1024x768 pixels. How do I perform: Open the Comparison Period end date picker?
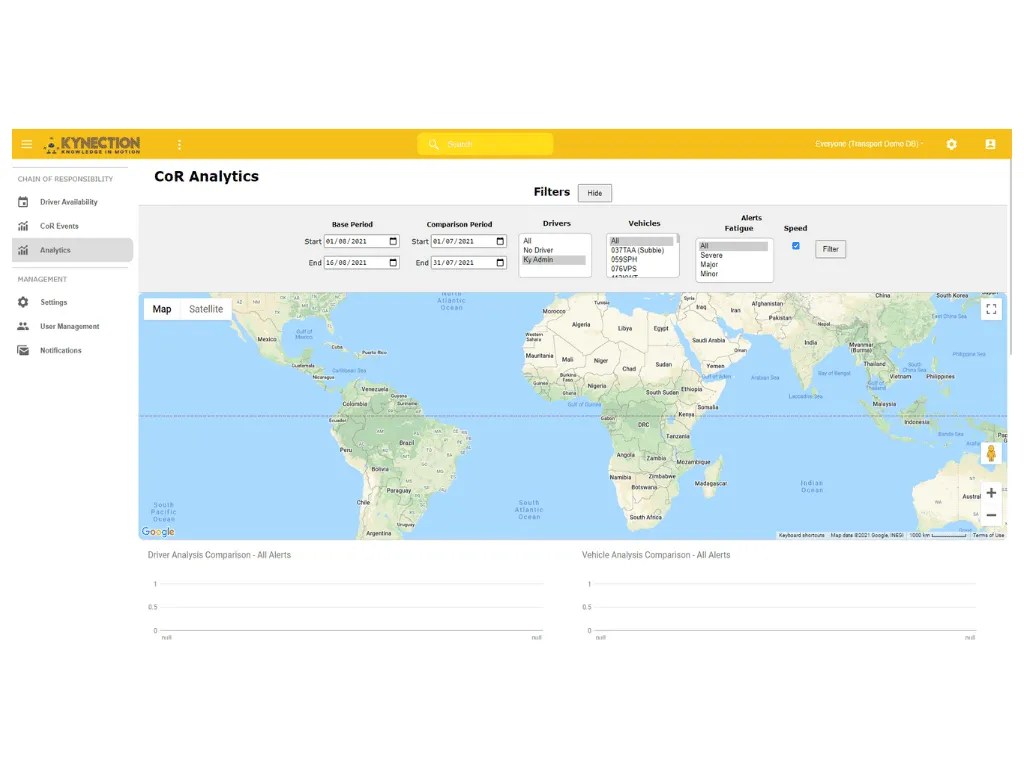point(501,261)
